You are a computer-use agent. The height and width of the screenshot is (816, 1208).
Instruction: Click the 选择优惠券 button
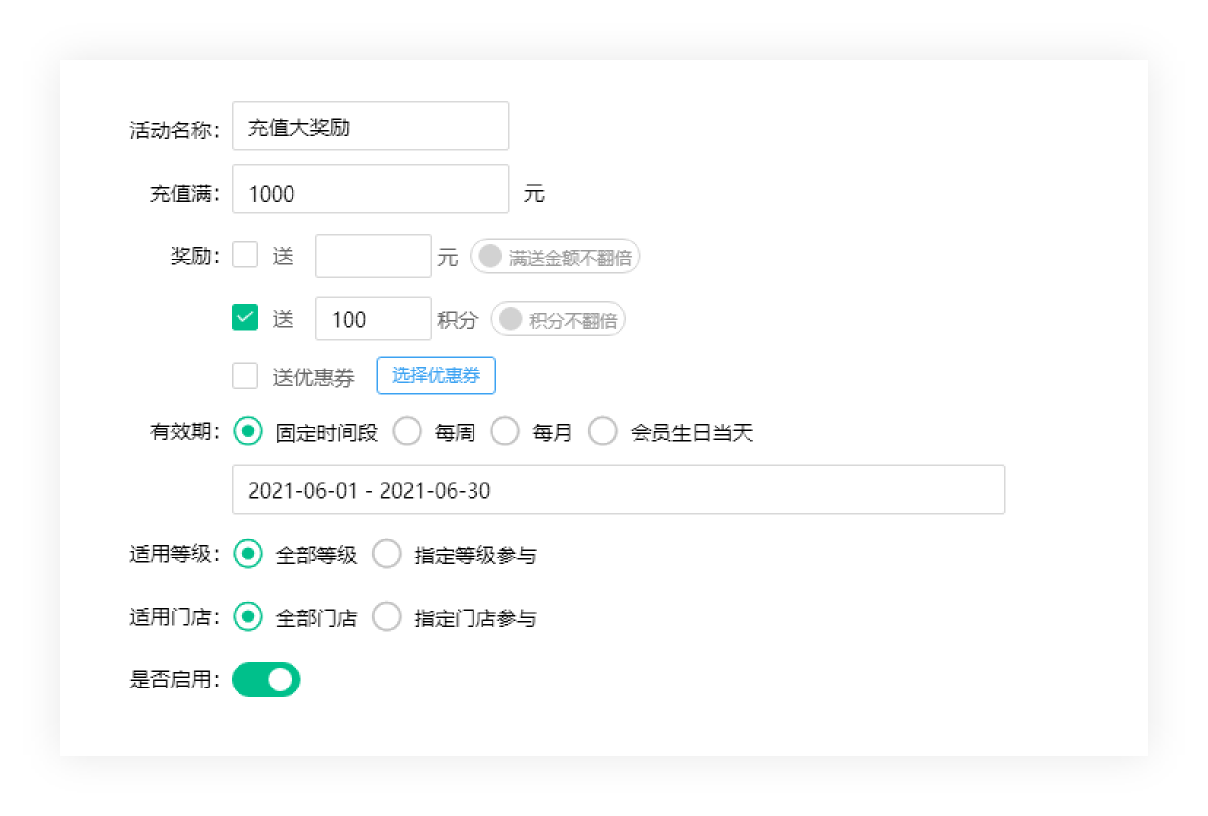pos(435,375)
